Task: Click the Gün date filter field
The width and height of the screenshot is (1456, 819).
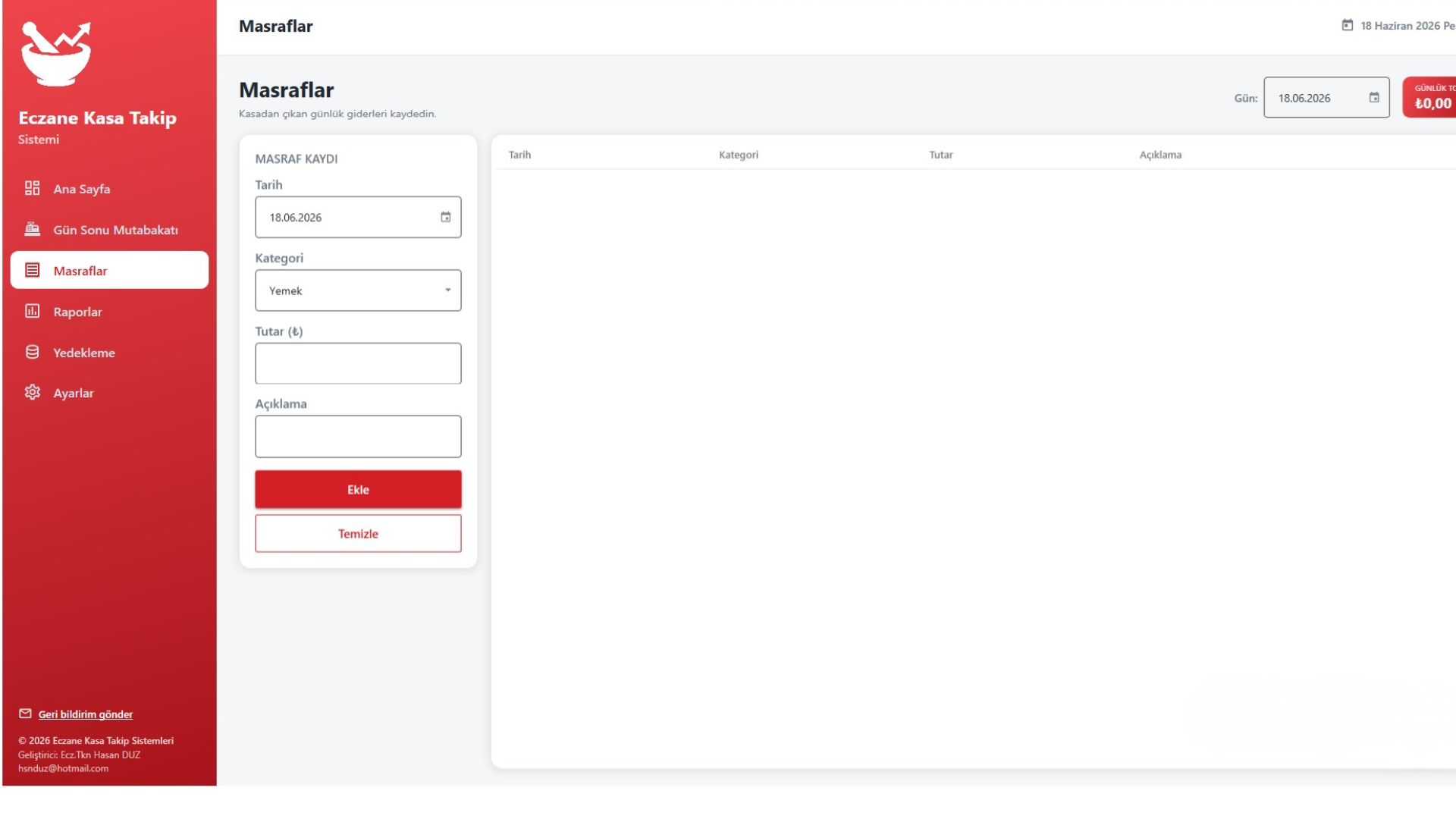Action: (1326, 97)
